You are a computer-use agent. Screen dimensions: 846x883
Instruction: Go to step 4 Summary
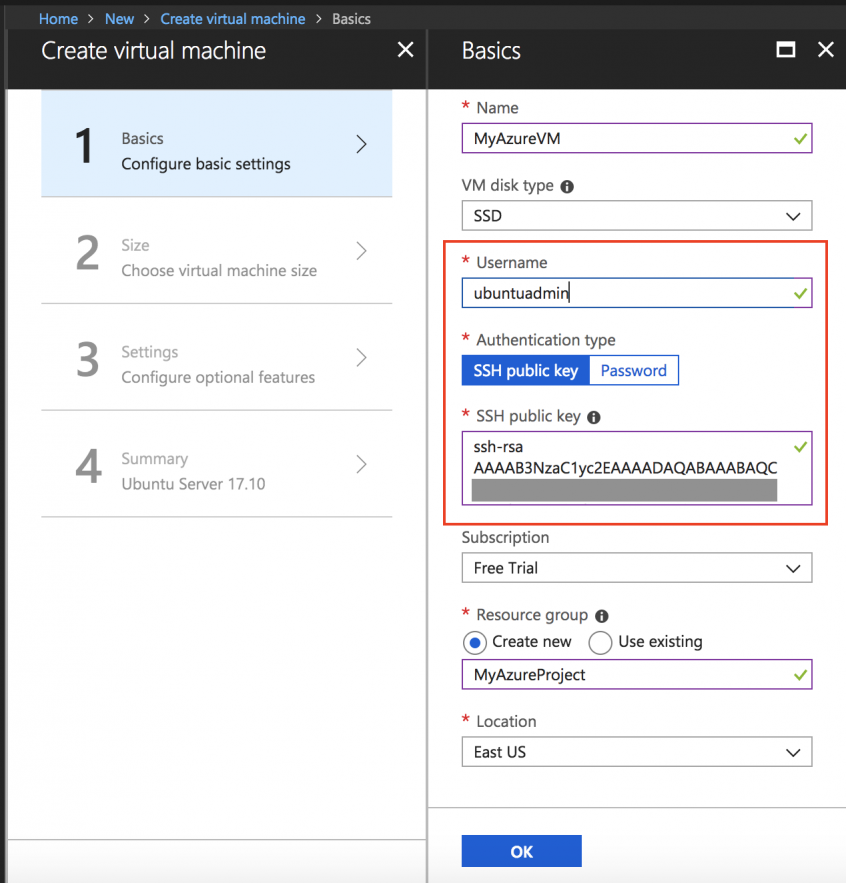[216, 471]
